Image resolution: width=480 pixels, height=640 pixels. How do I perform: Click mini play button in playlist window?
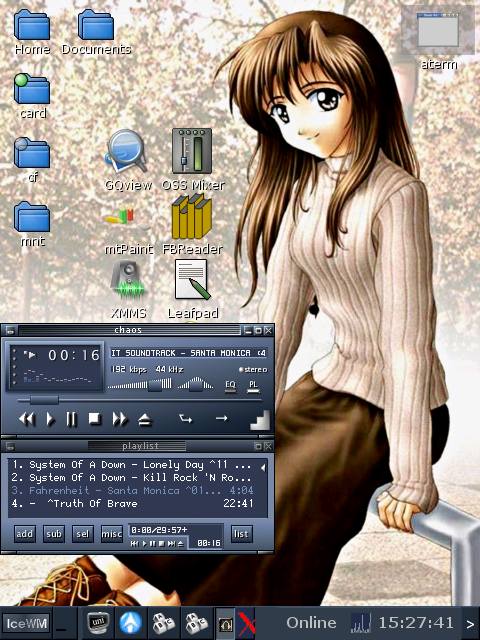click(x=144, y=544)
